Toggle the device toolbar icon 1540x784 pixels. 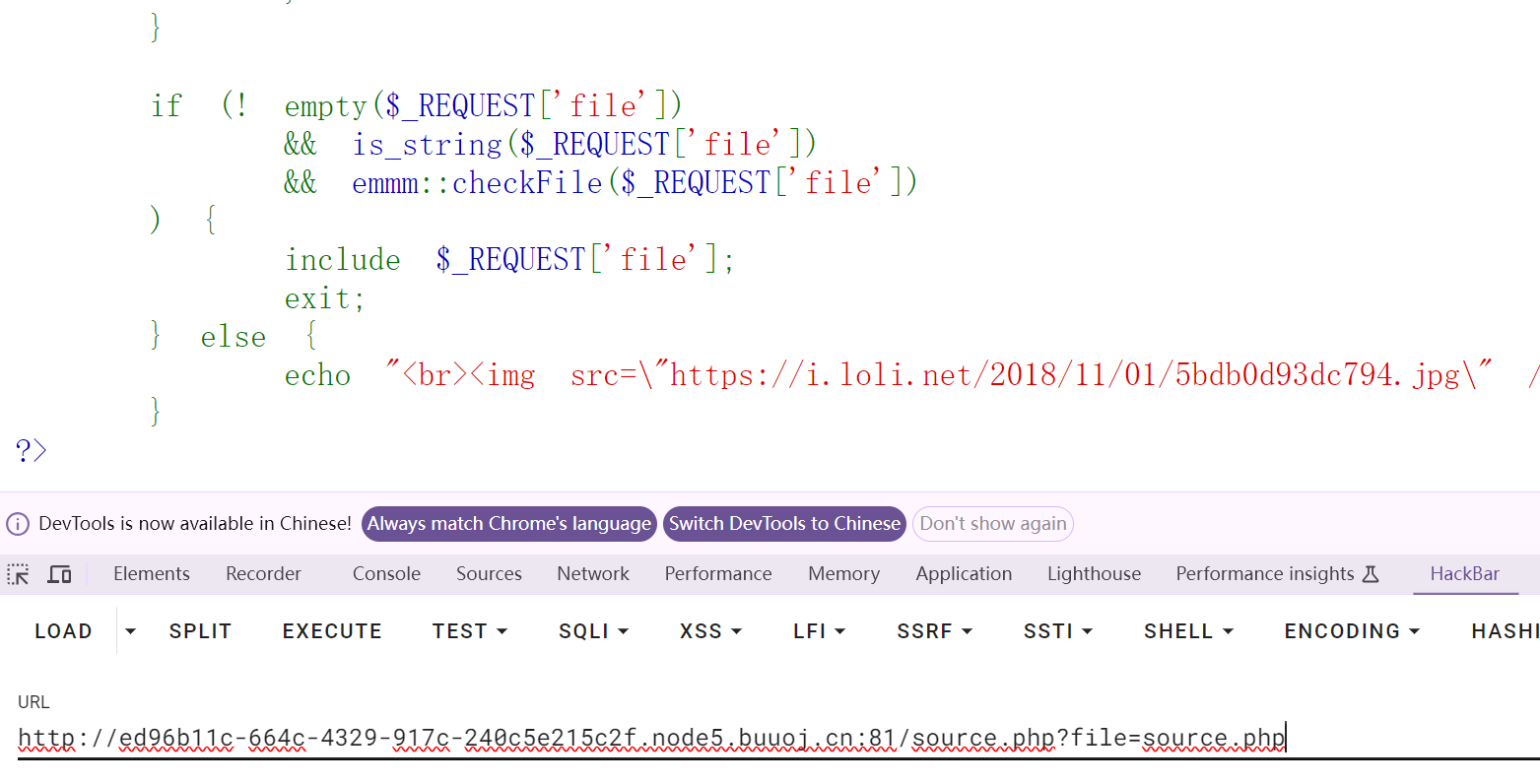[60, 574]
